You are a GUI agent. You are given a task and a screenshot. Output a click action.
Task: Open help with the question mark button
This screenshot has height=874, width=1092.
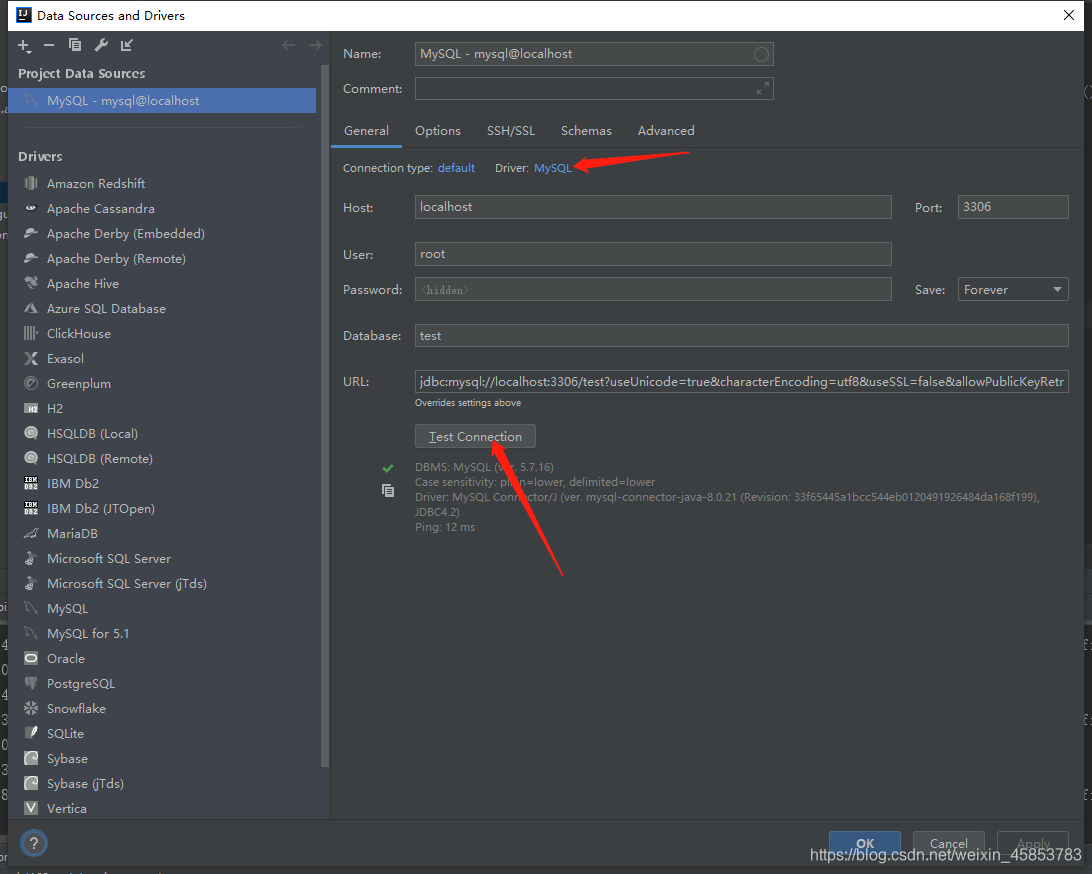tap(33, 843)
